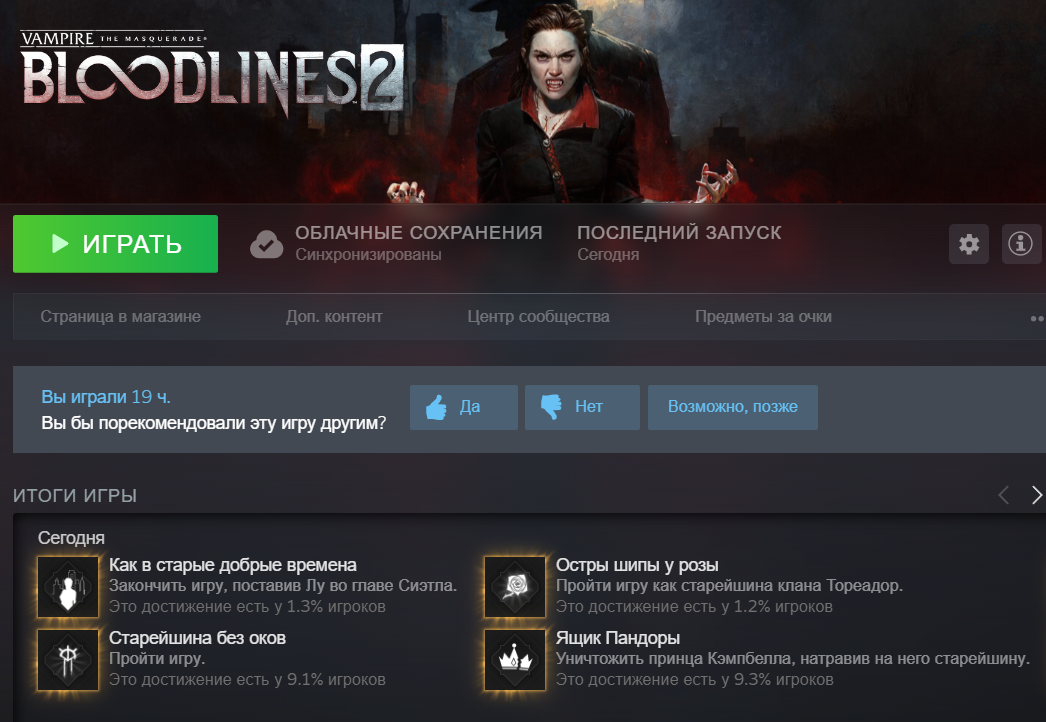Image resolution: width=1046 pixels, height=722 pixels.
Task: Go to next game summary with right chevron
Action: pos(1036,495)
